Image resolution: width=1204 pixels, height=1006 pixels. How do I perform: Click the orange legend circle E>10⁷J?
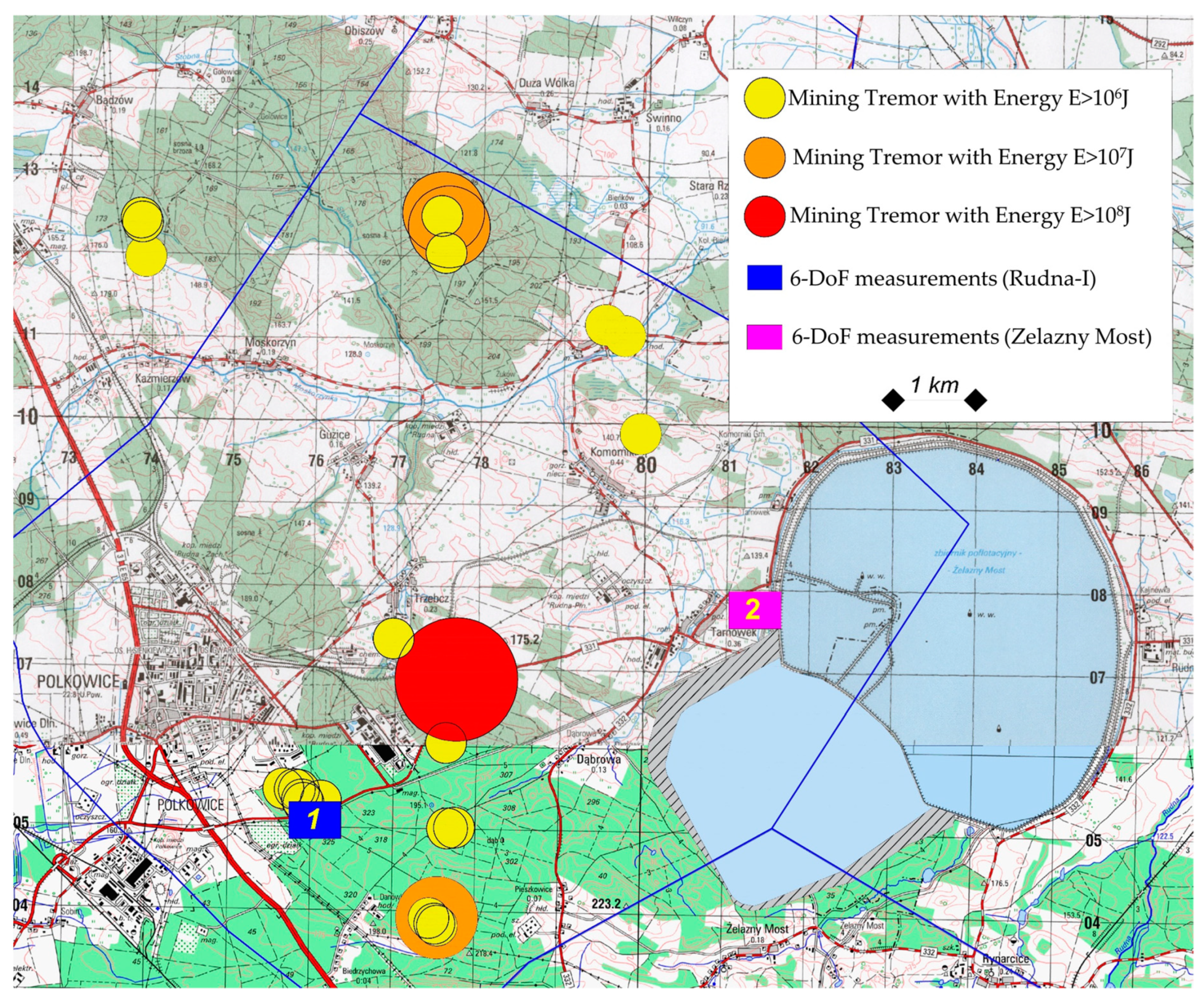764,157
